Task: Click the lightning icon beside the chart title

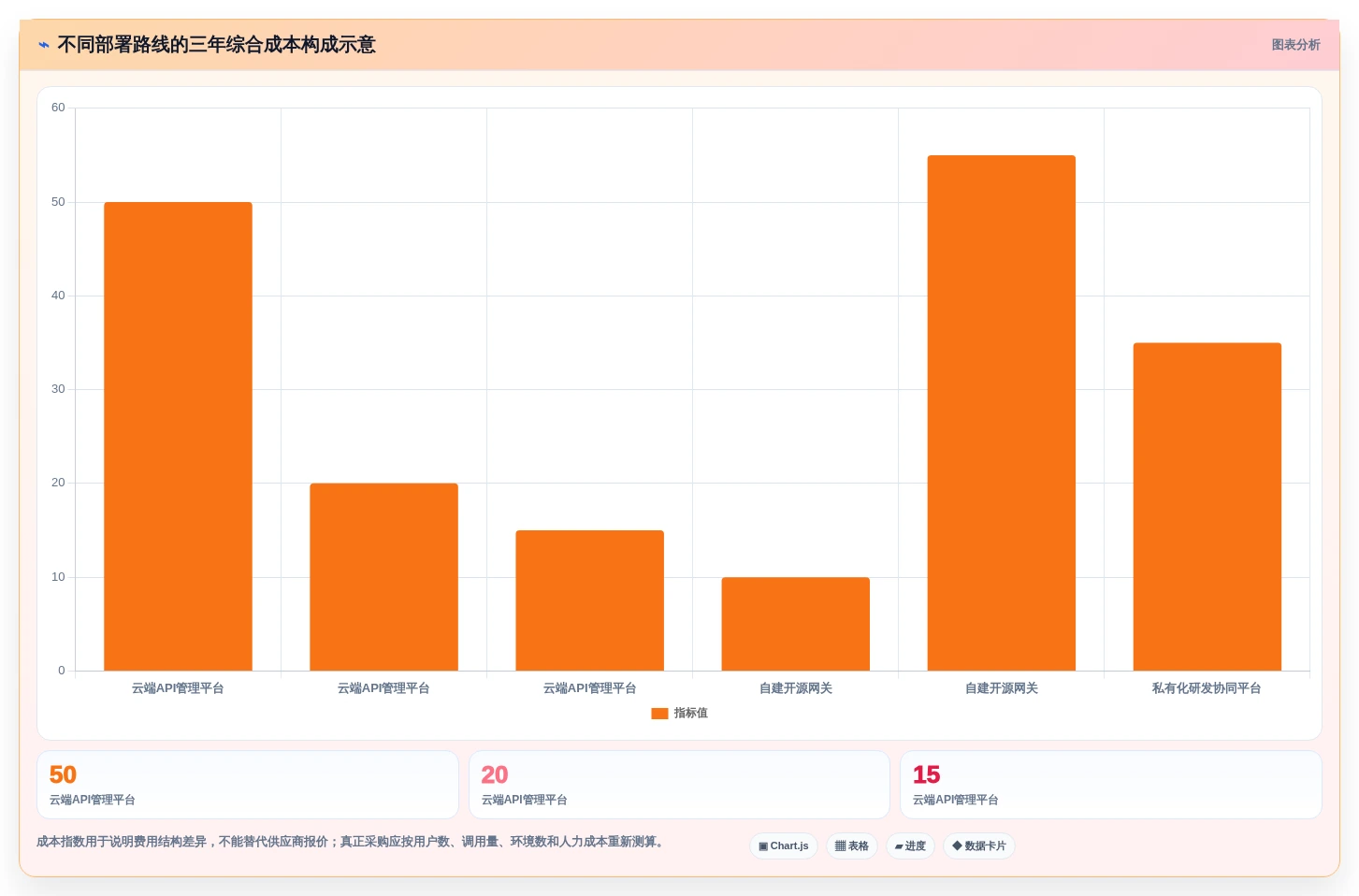Action: pos(44,45)
